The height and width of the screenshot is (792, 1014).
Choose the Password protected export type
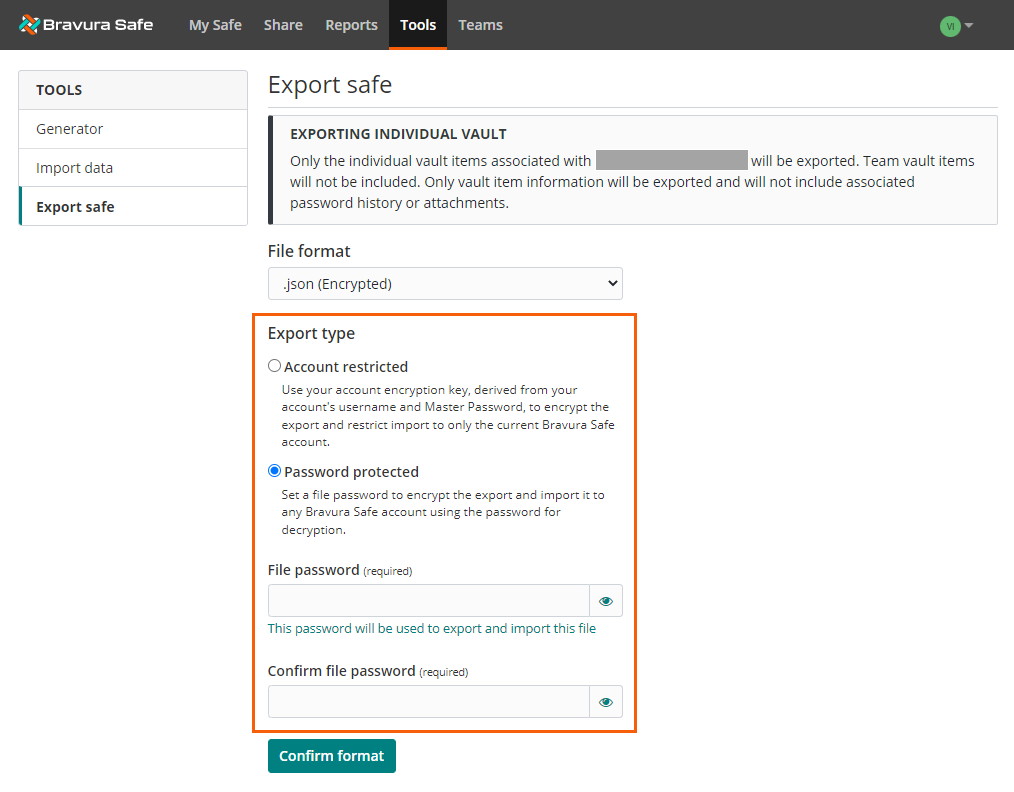pos(274,470)
